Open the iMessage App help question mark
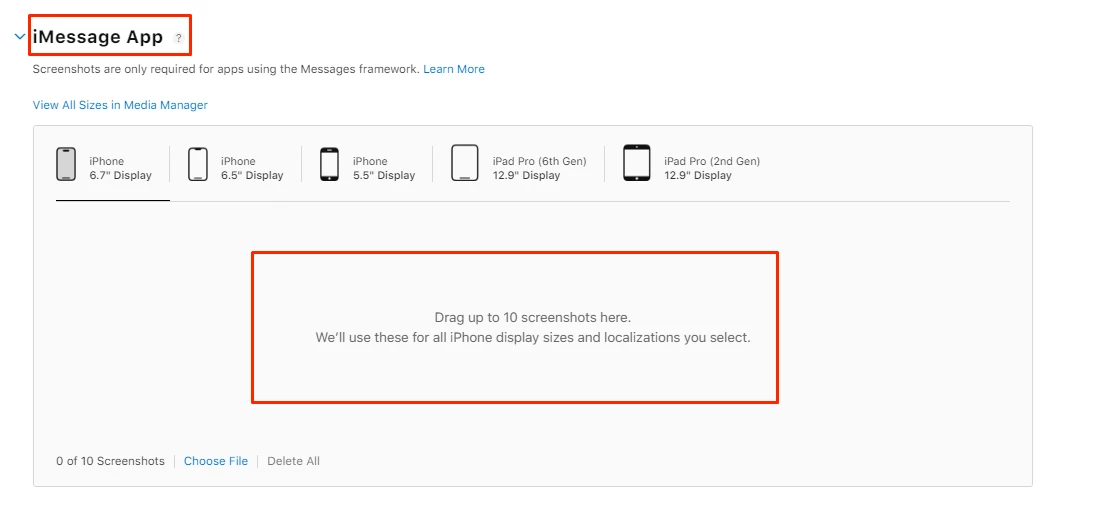Screen dimensions: 1107x511 (x=179, y=38)
